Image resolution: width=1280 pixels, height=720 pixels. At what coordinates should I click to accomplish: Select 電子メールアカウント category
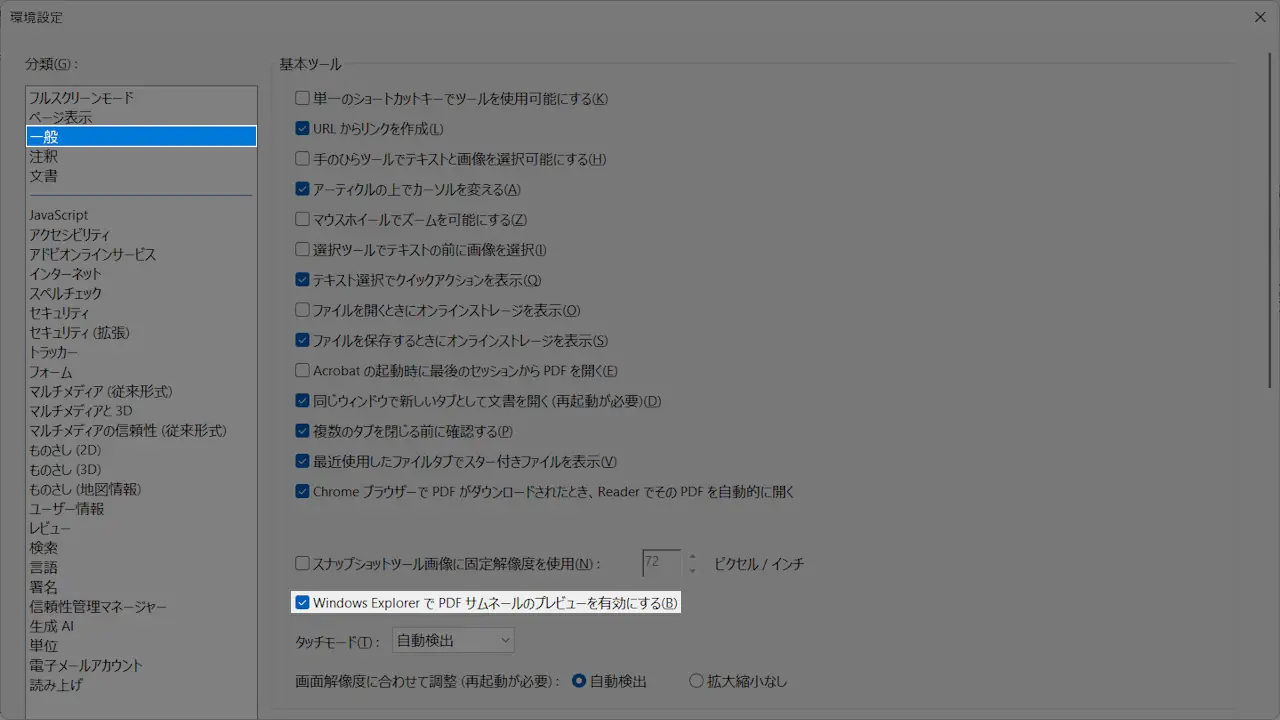tap(141, 665)
